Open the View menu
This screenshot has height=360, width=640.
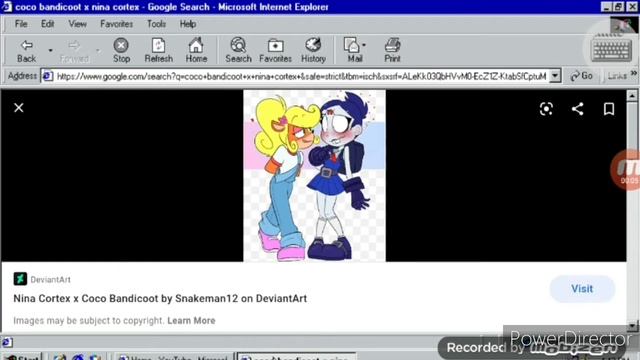coord(77,24)
